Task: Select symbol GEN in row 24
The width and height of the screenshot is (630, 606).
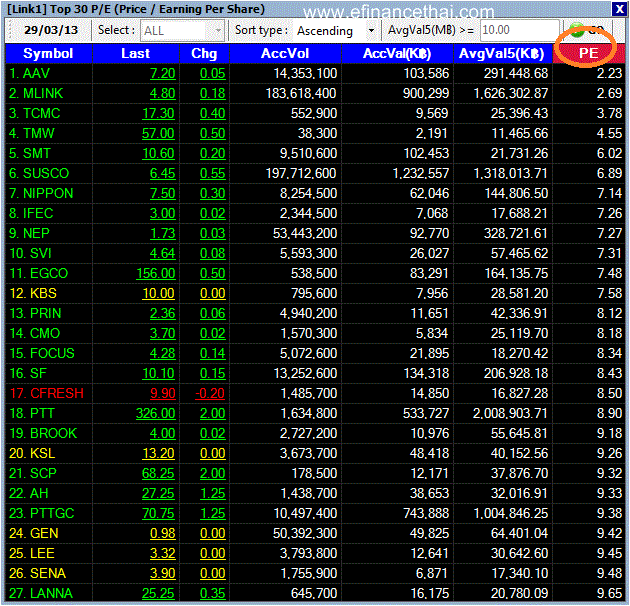Action: point(44,534)
